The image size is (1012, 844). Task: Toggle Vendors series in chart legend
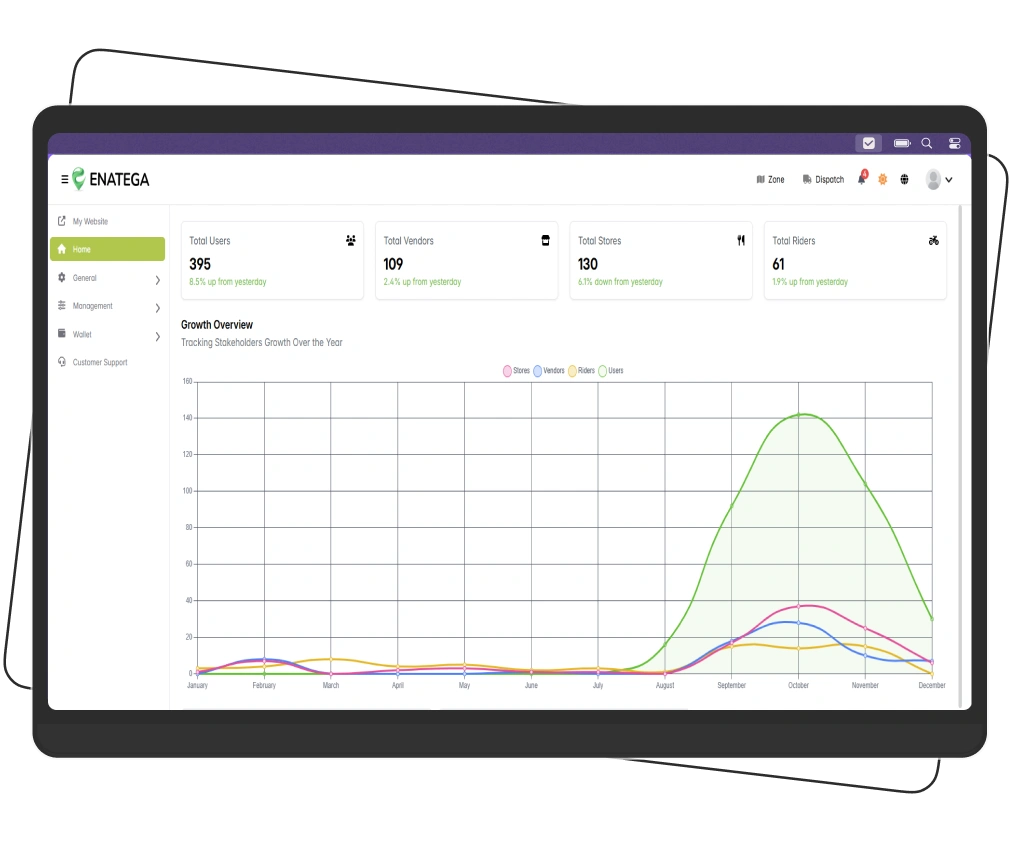coord(549,370)
